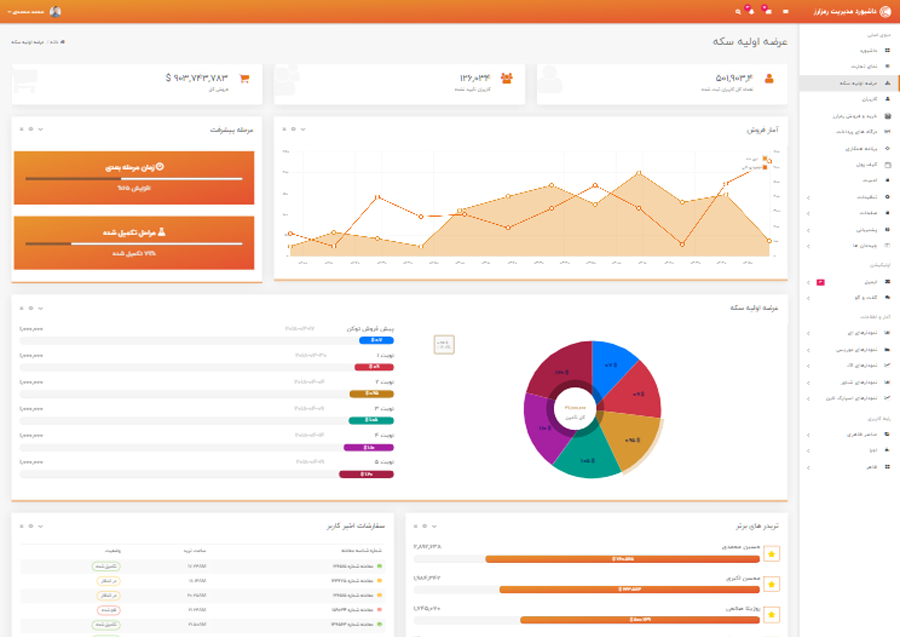Click the orange users group icon on verified users card
Viewport: 900px width, 637px height.
[506, 79]
